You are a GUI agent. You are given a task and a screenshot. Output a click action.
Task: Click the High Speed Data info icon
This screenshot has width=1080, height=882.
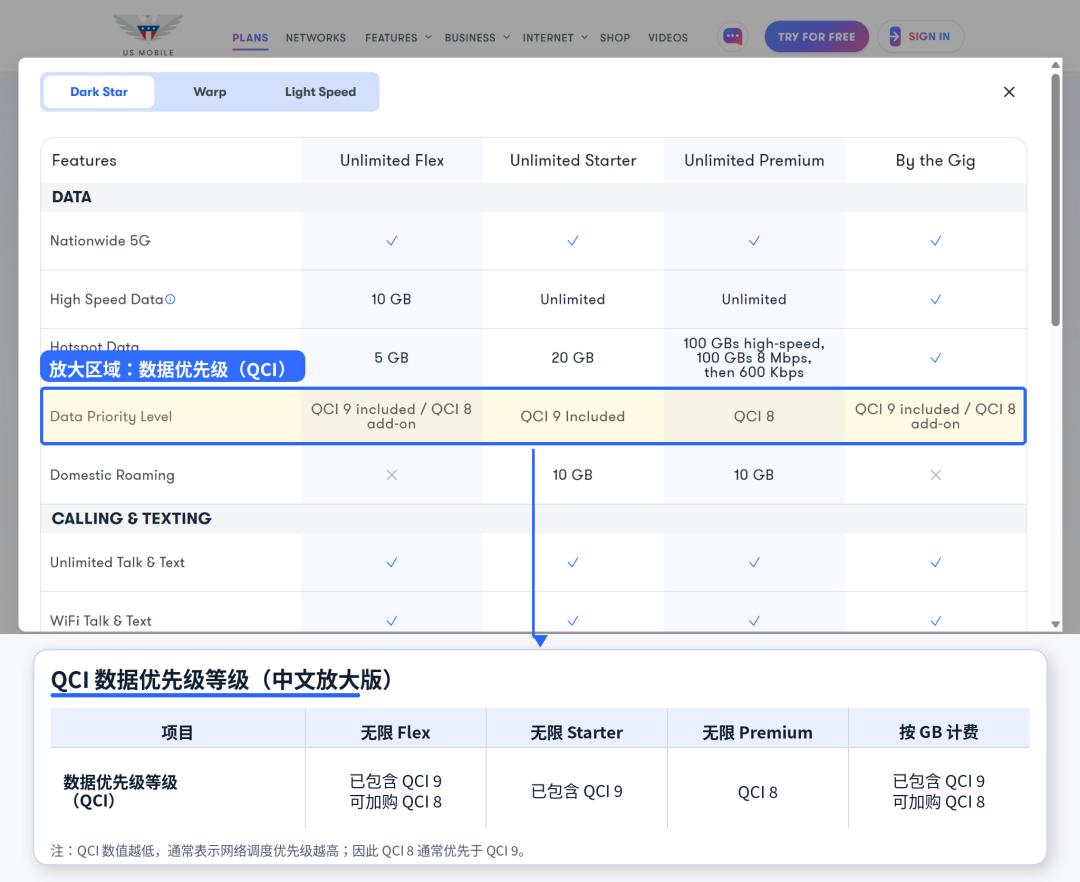(170, 299)
